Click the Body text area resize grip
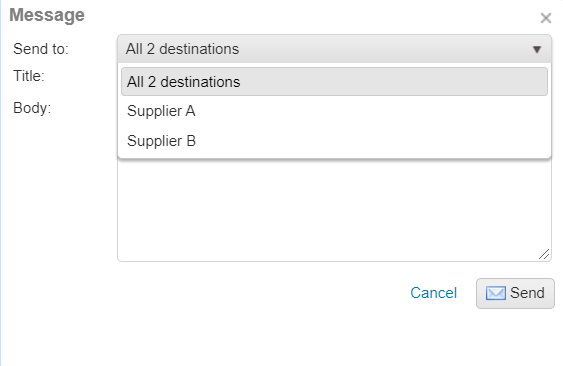The height and width of the screenshot is (366, 563). pyautogui.click(x=544, y=254)
